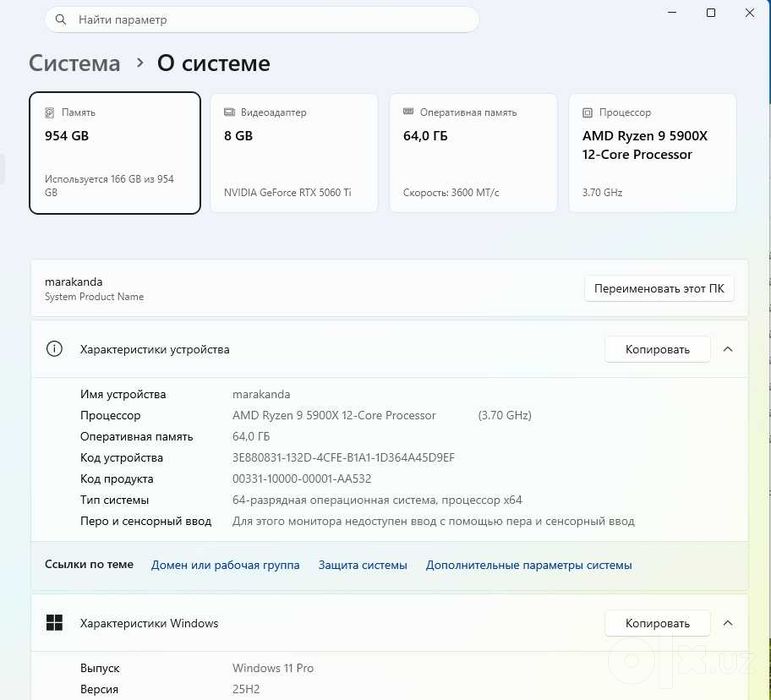
Task: Collapse 'Характеристики Windows' section chevron
Action: [728, 623]
